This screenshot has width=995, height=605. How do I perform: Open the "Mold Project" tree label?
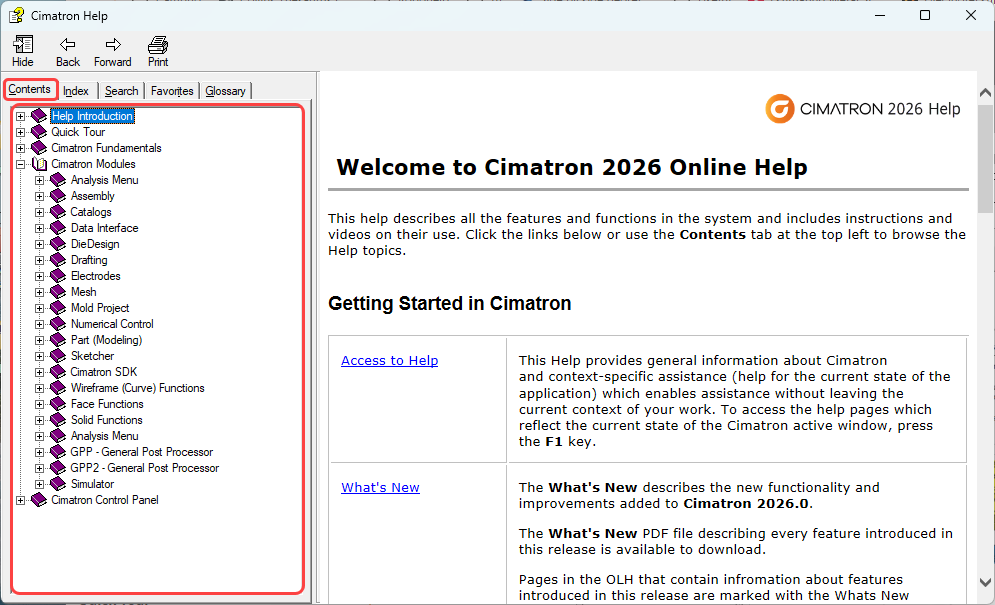[x=100, y=307]
